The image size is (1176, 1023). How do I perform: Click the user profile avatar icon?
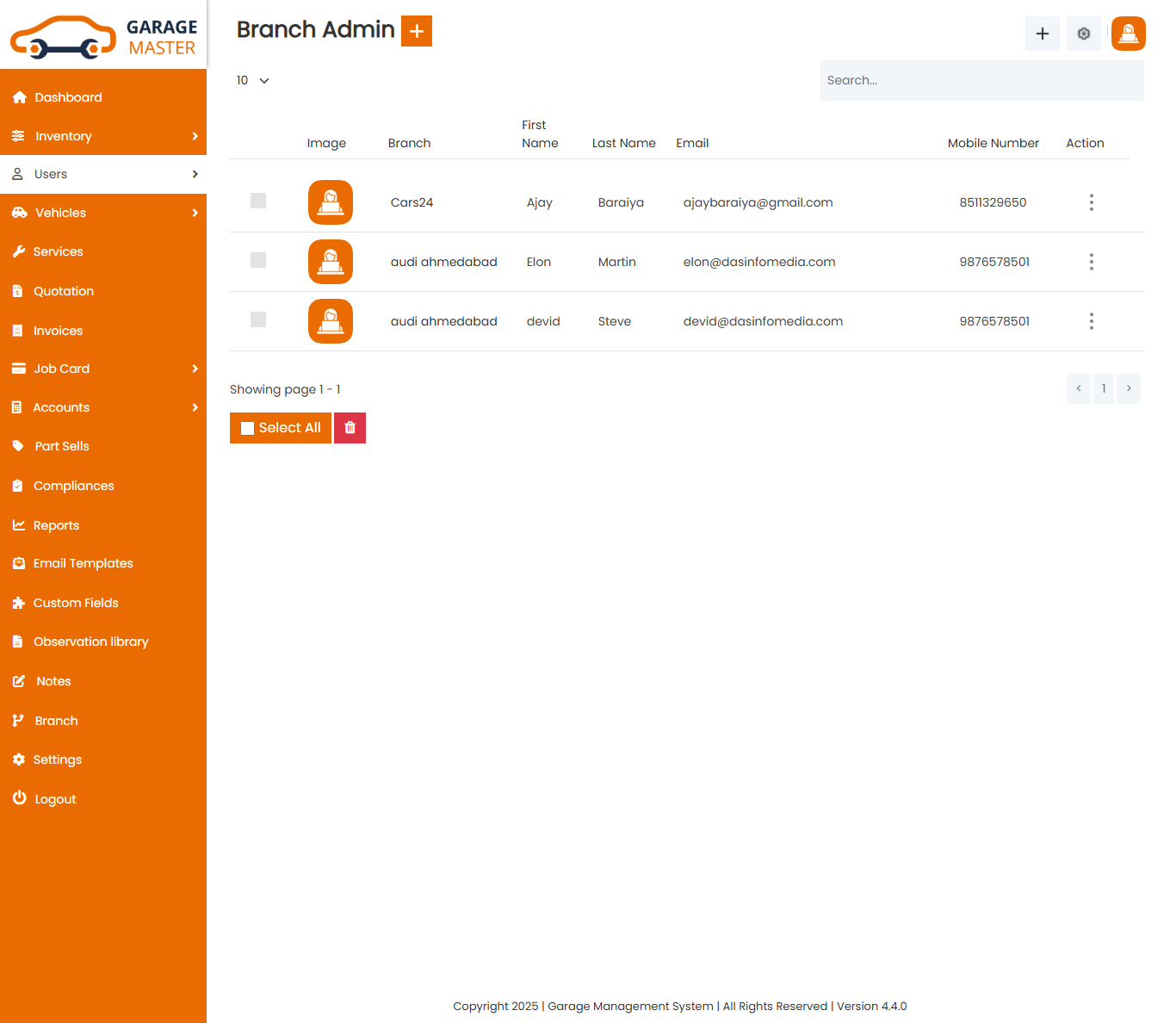click(x=1128, y=34)
